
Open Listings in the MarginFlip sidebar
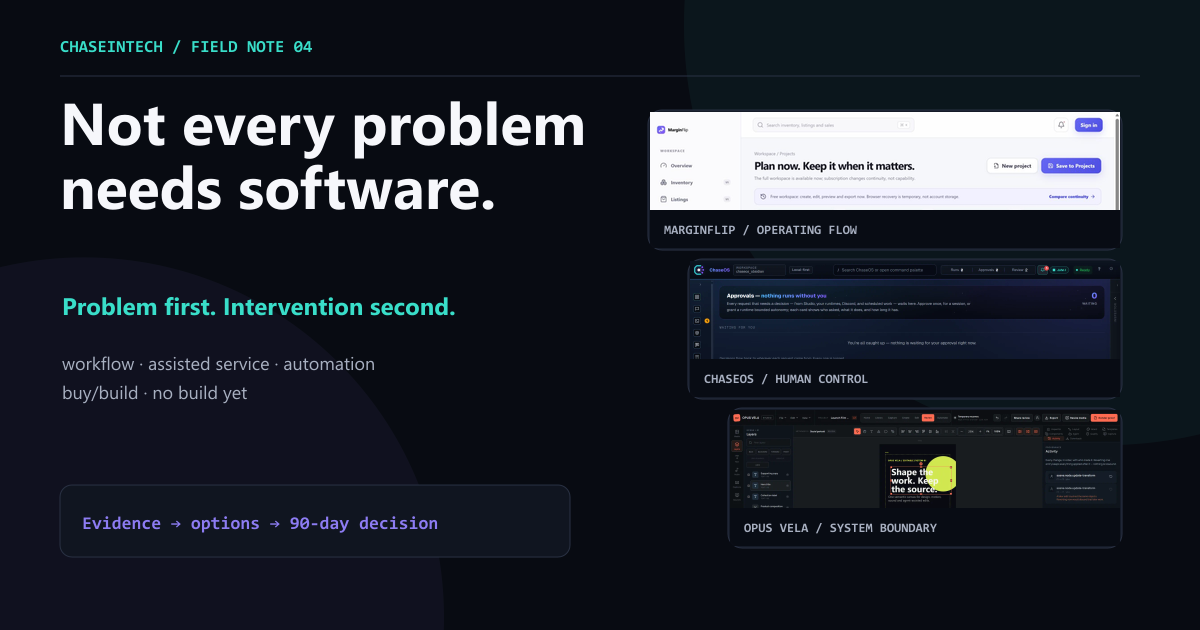pos(679,199)
